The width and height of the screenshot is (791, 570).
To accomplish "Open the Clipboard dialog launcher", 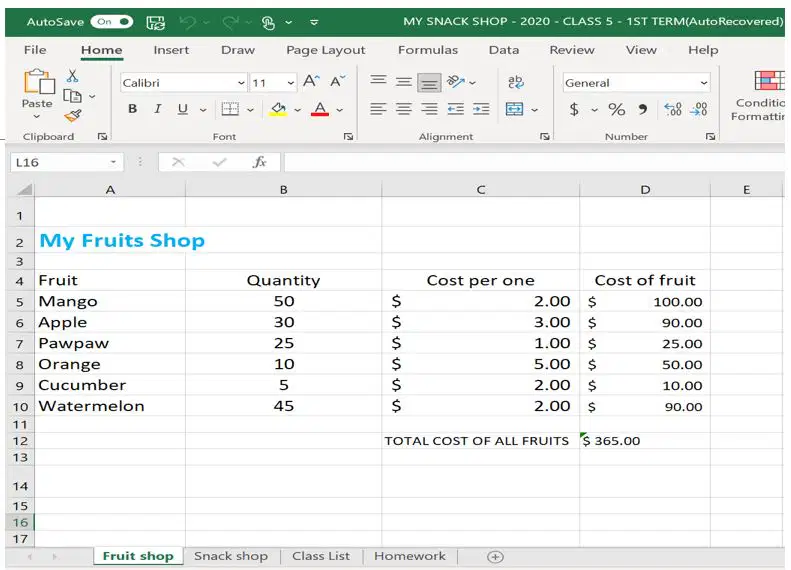I will (102, 137).
